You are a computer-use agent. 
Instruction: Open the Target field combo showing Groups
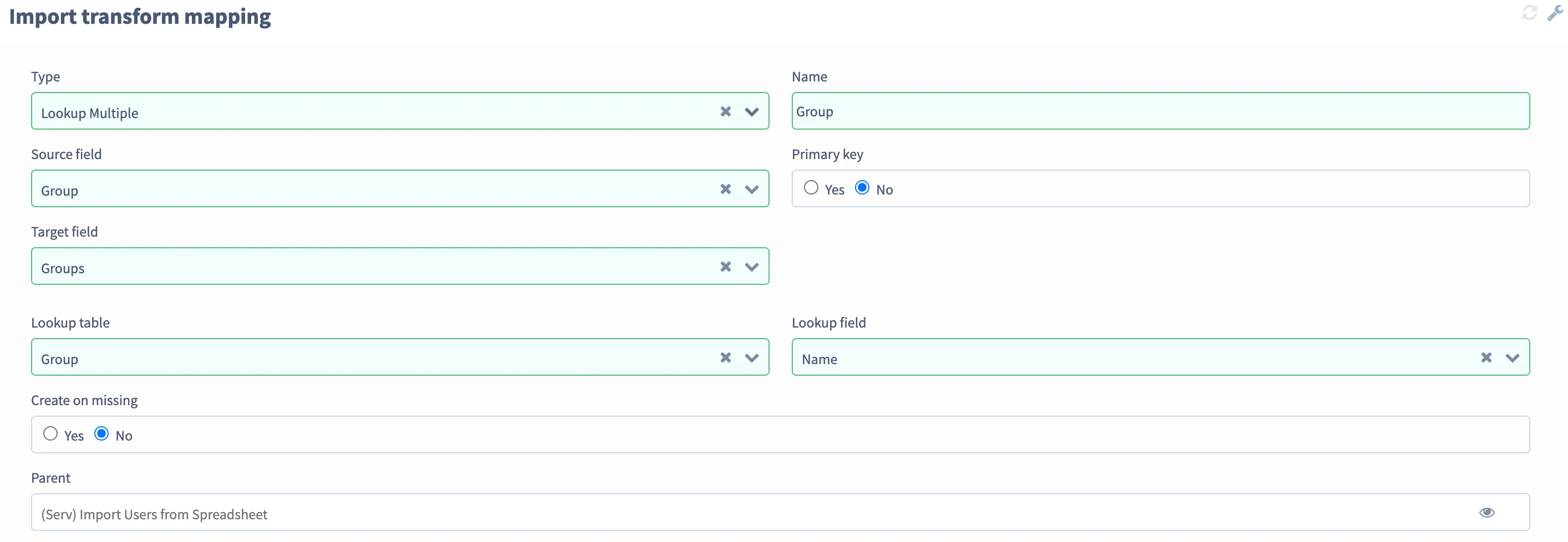(400, 266)
